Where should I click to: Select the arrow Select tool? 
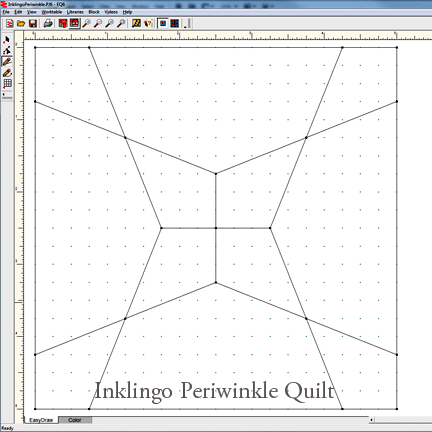(x=7, y=40)
